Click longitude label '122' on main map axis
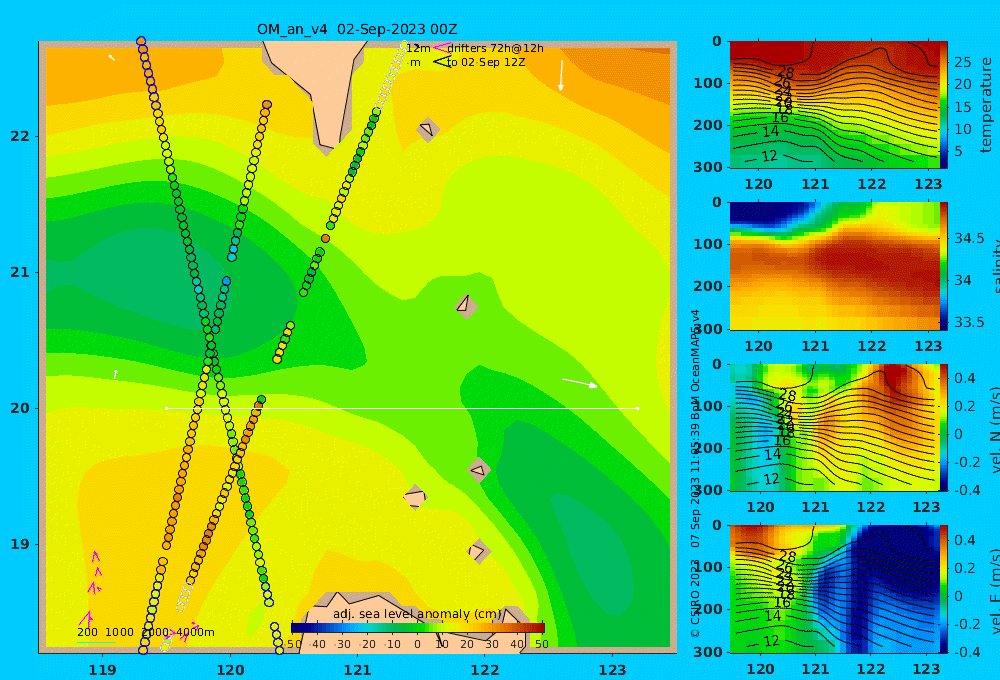This screenshot has width=1000, height=680. 485,670
